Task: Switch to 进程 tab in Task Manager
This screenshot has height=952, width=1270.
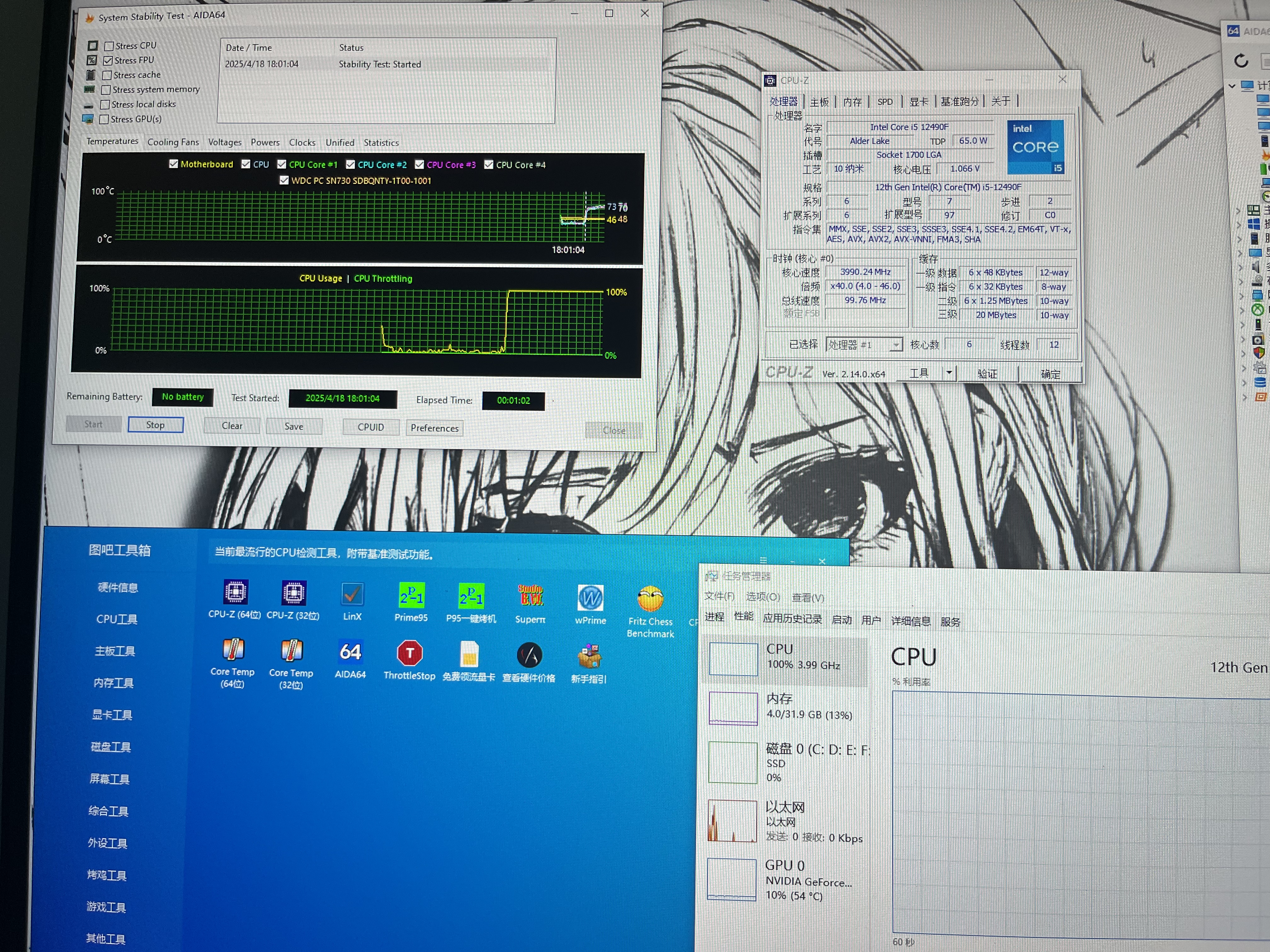Action: pyautogui.click(x=715, y=616)
